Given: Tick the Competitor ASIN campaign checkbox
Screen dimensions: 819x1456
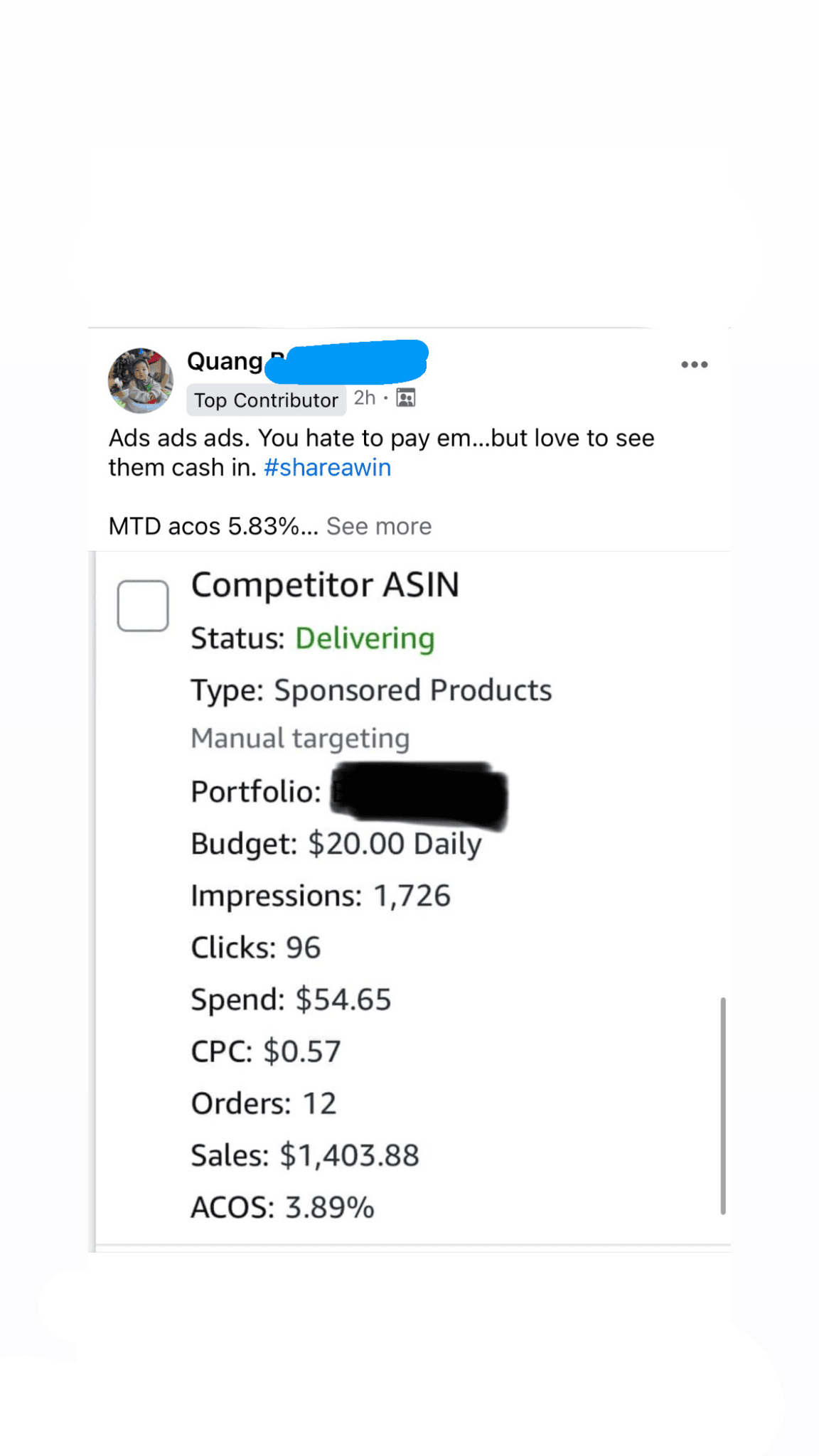Looking at the screenshot, I should pos(143,606).
